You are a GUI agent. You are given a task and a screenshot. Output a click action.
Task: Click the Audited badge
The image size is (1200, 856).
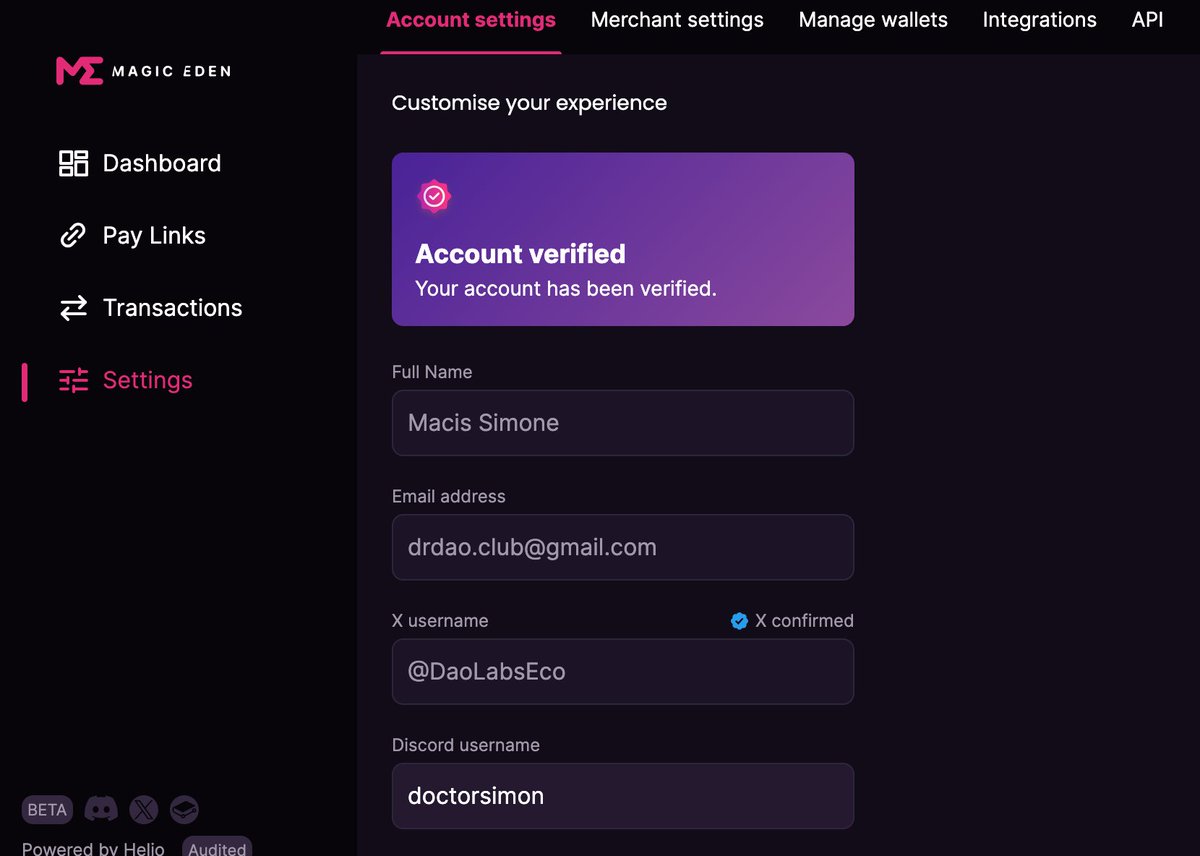click(217, 848)
